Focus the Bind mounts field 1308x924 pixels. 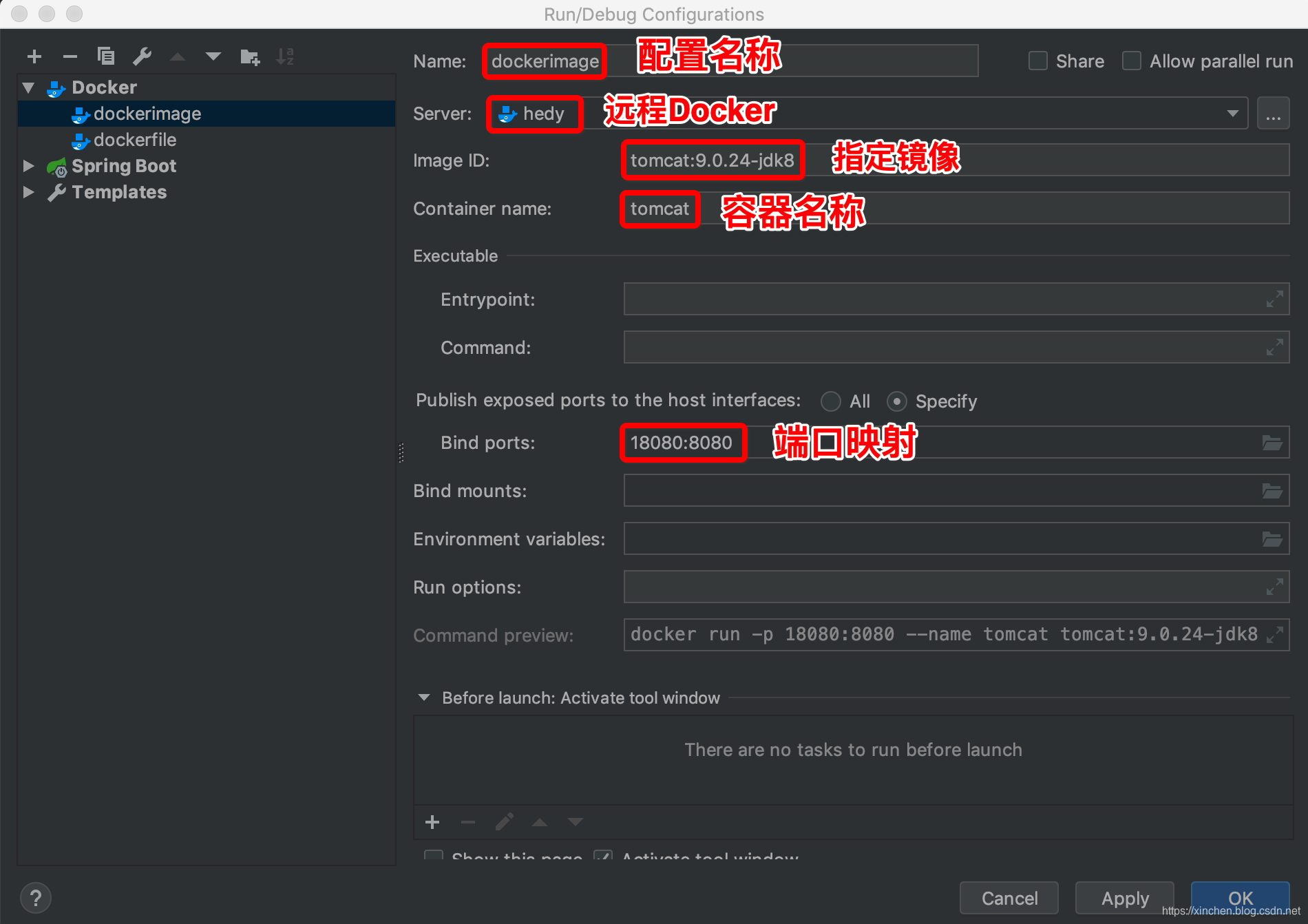(x=956, y=491)
